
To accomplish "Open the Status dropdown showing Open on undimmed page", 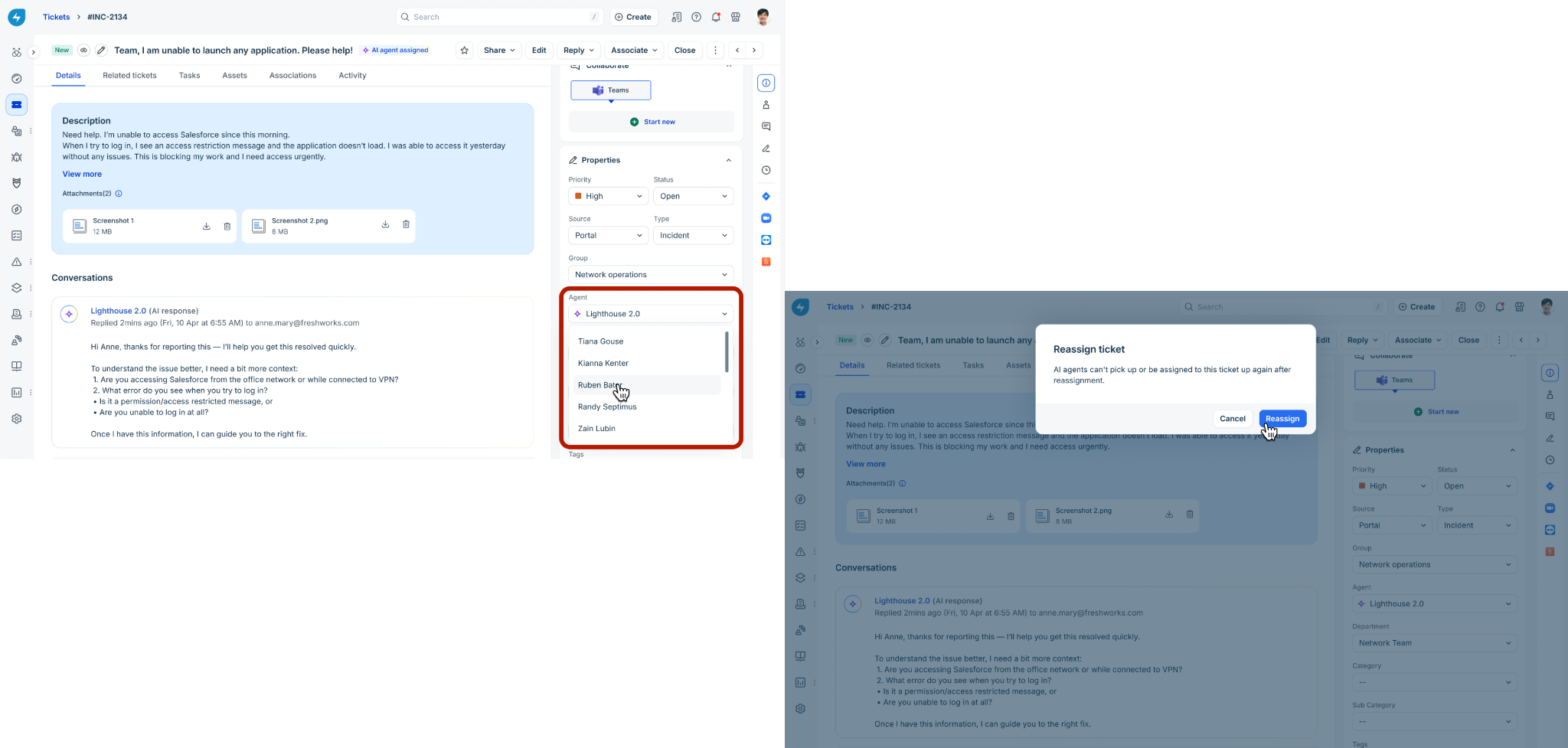I will (694, 197).
